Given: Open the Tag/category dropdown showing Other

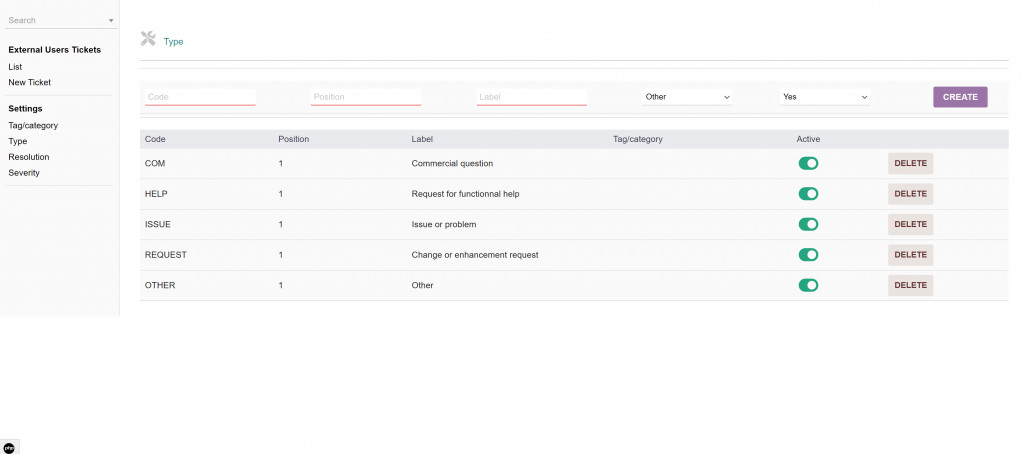Looking at the screenshot, I should pos(687,97).
